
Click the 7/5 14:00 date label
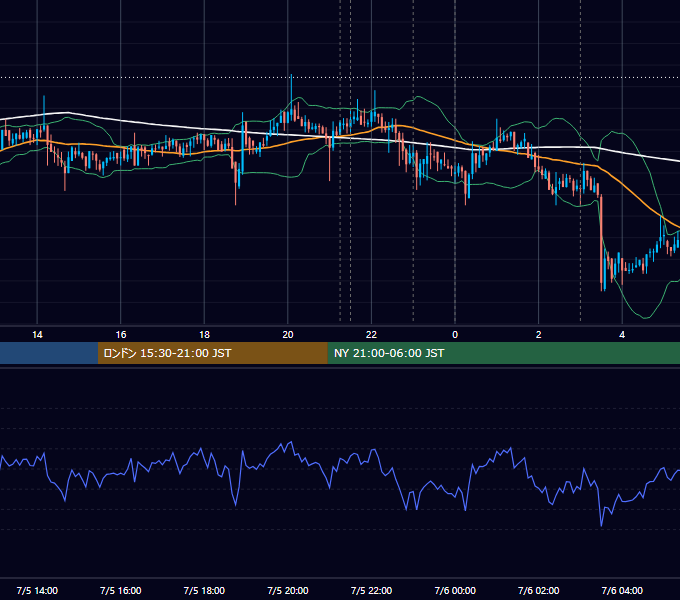click(37, 590)
